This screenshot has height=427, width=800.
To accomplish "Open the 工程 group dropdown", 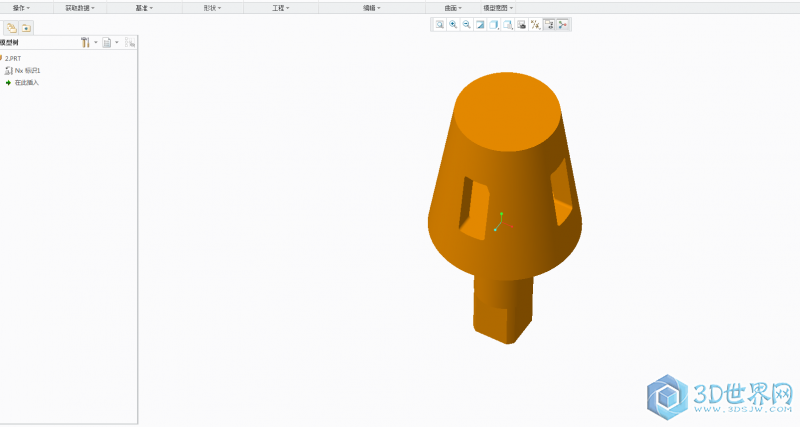I will pos(281,8).
